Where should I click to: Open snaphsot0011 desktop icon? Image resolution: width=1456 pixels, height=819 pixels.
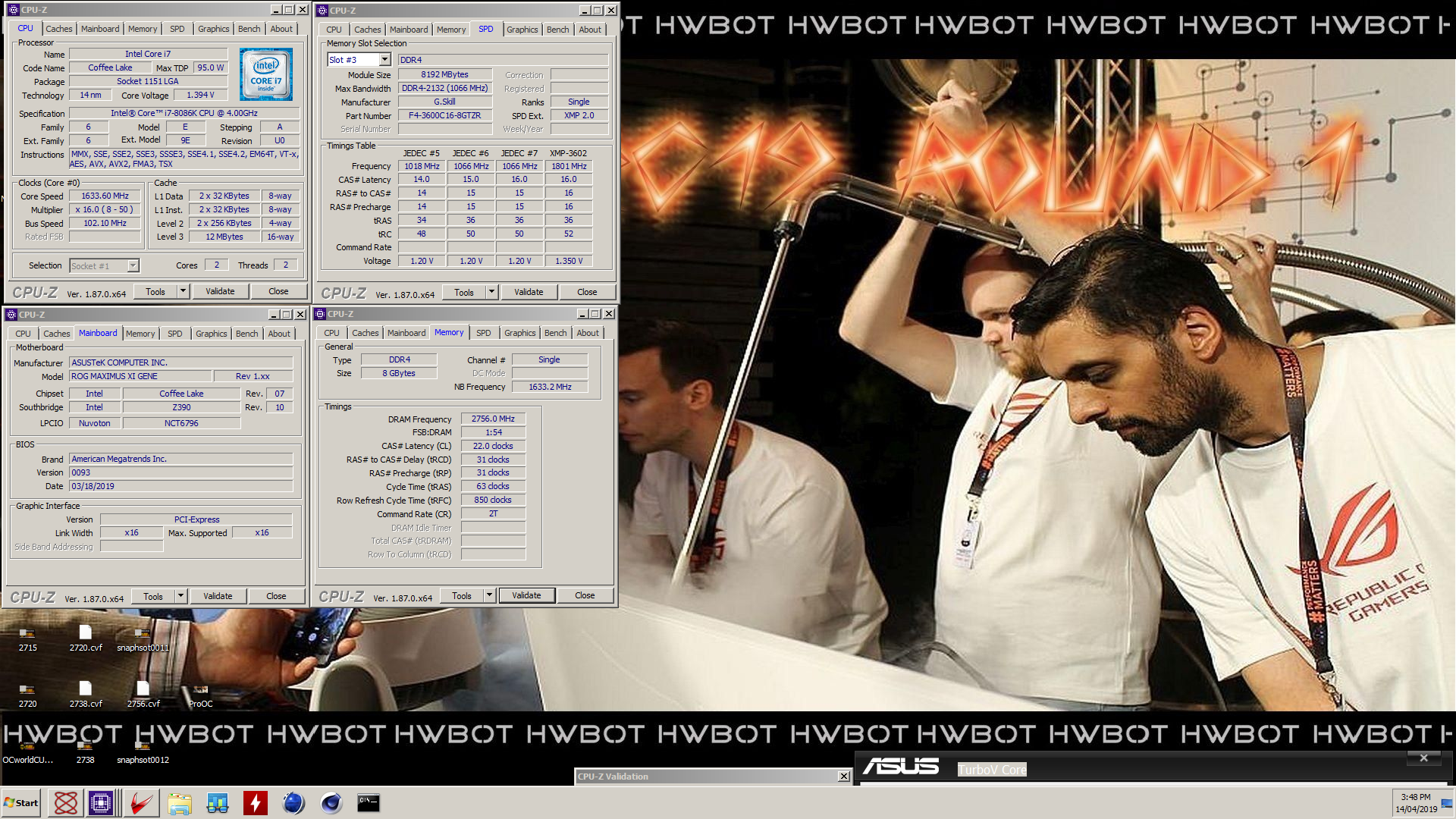(x=143, y=639)
